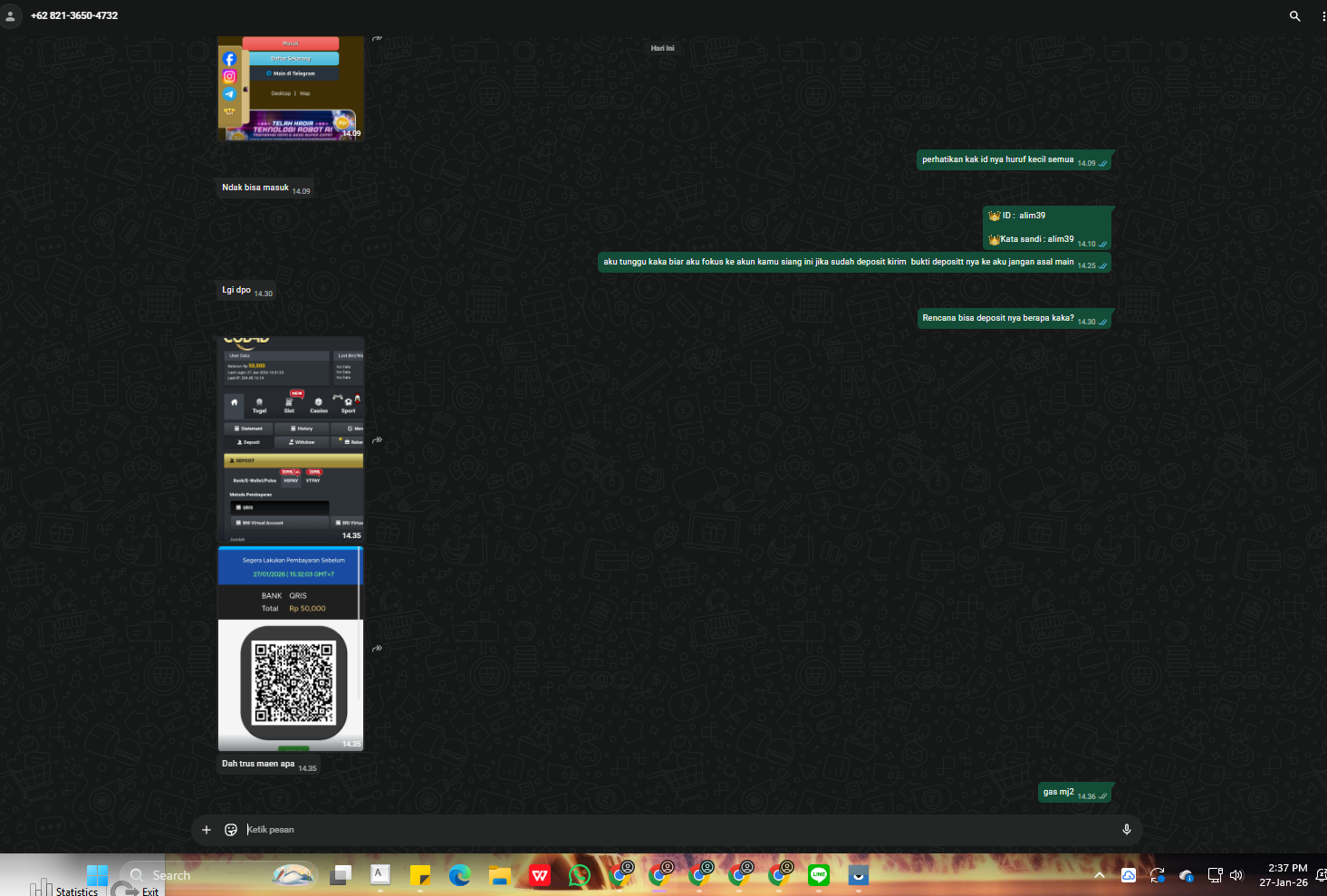Viewport: 1327px width, 896px height.
Task: Open the attach plus icon
Action: [x=207, y=829]
